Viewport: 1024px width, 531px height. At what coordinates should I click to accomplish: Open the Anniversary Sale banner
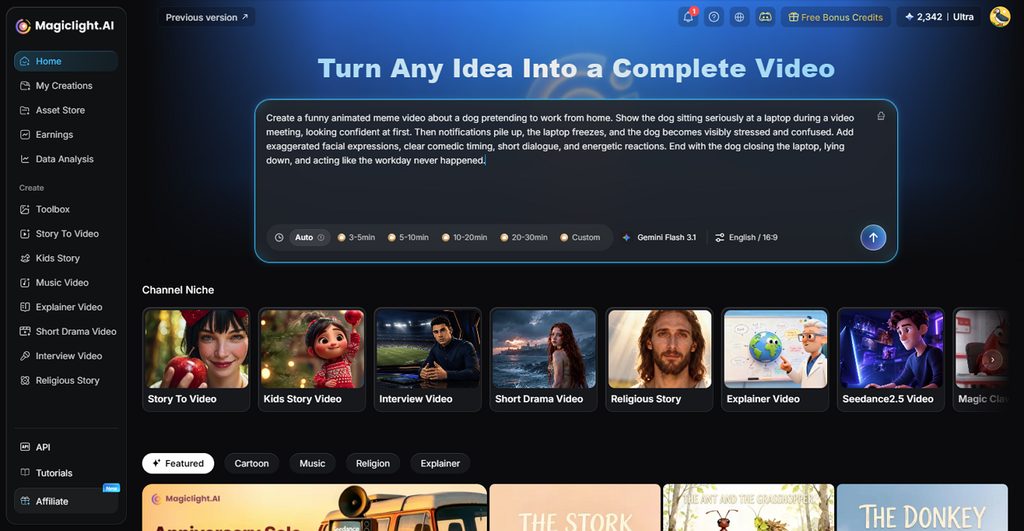(314, 507)
